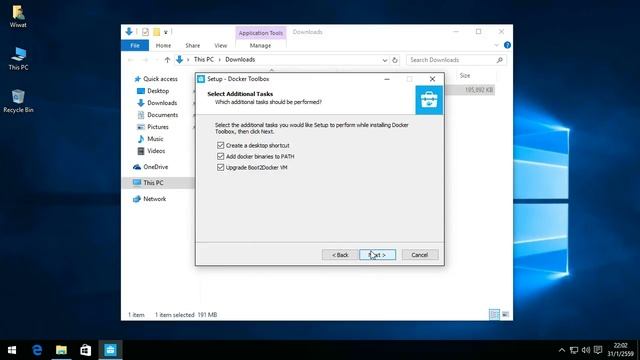Refresh the Downloads folder

(395, 60)
